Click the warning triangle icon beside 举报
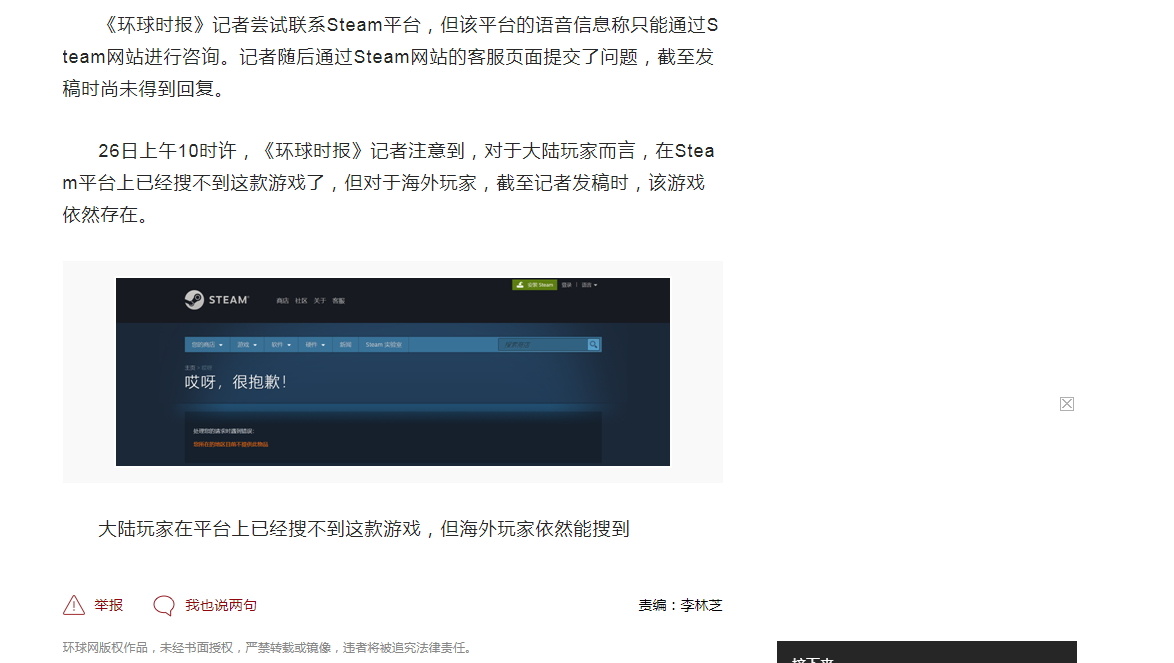The image size is (1174, 663). [73, 605]
